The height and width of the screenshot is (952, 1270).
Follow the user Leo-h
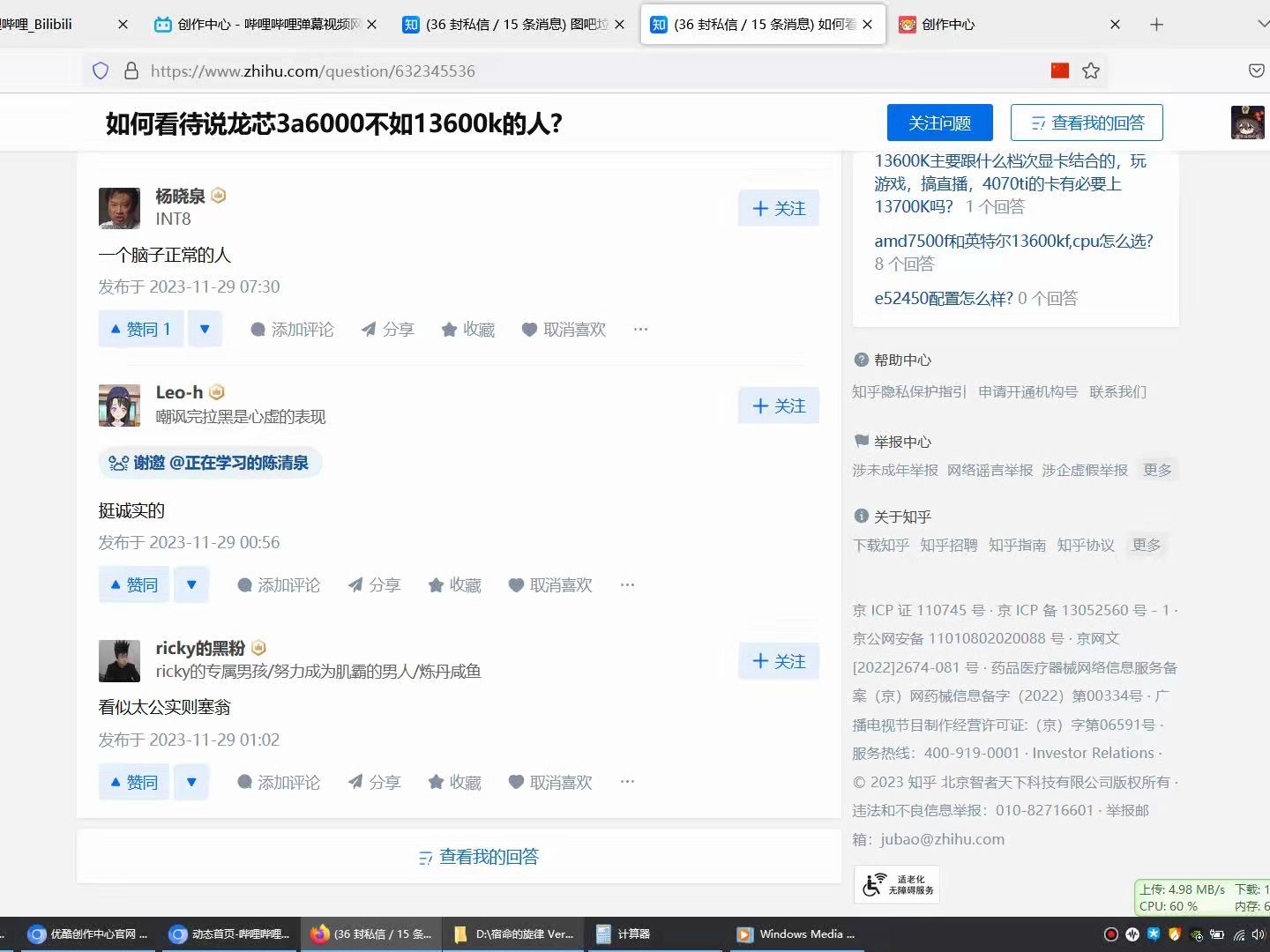pyautogui.click(x=779, y=405)
